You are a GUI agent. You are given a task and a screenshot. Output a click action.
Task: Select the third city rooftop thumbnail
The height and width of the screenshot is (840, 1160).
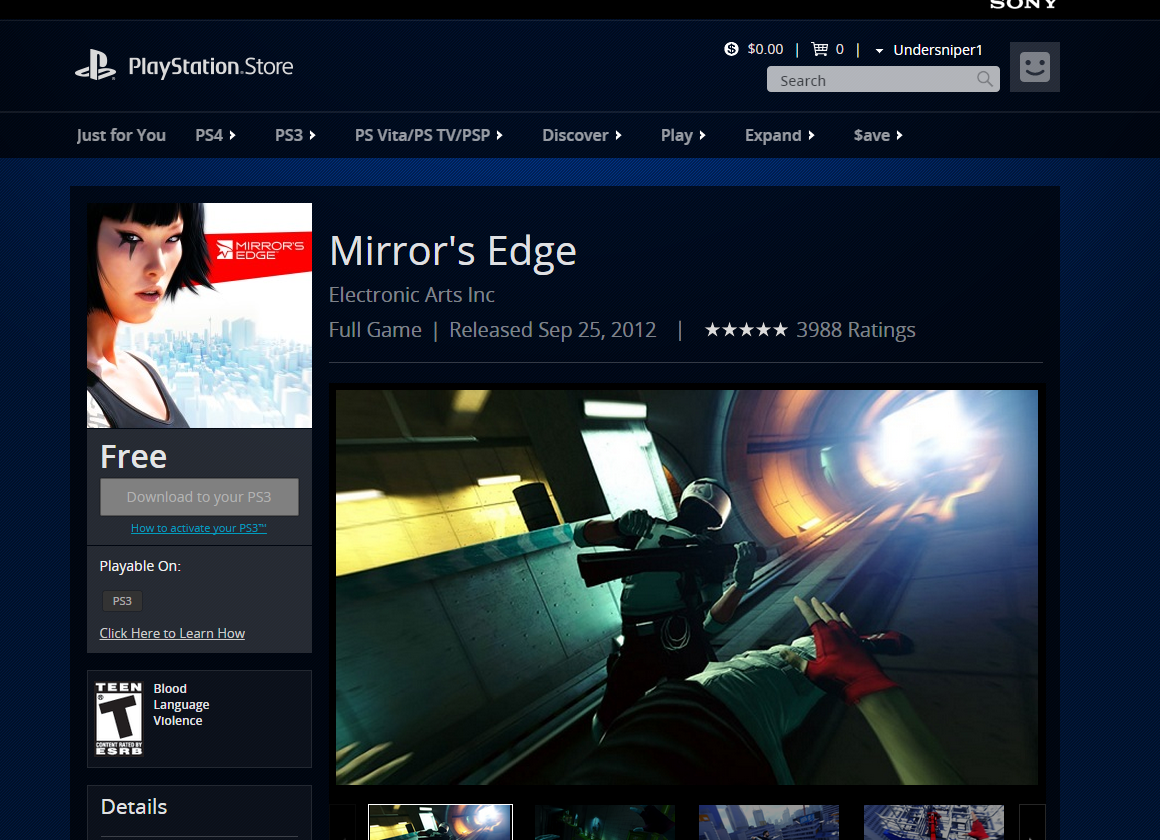pyautogui.click(x=769, y=822)
